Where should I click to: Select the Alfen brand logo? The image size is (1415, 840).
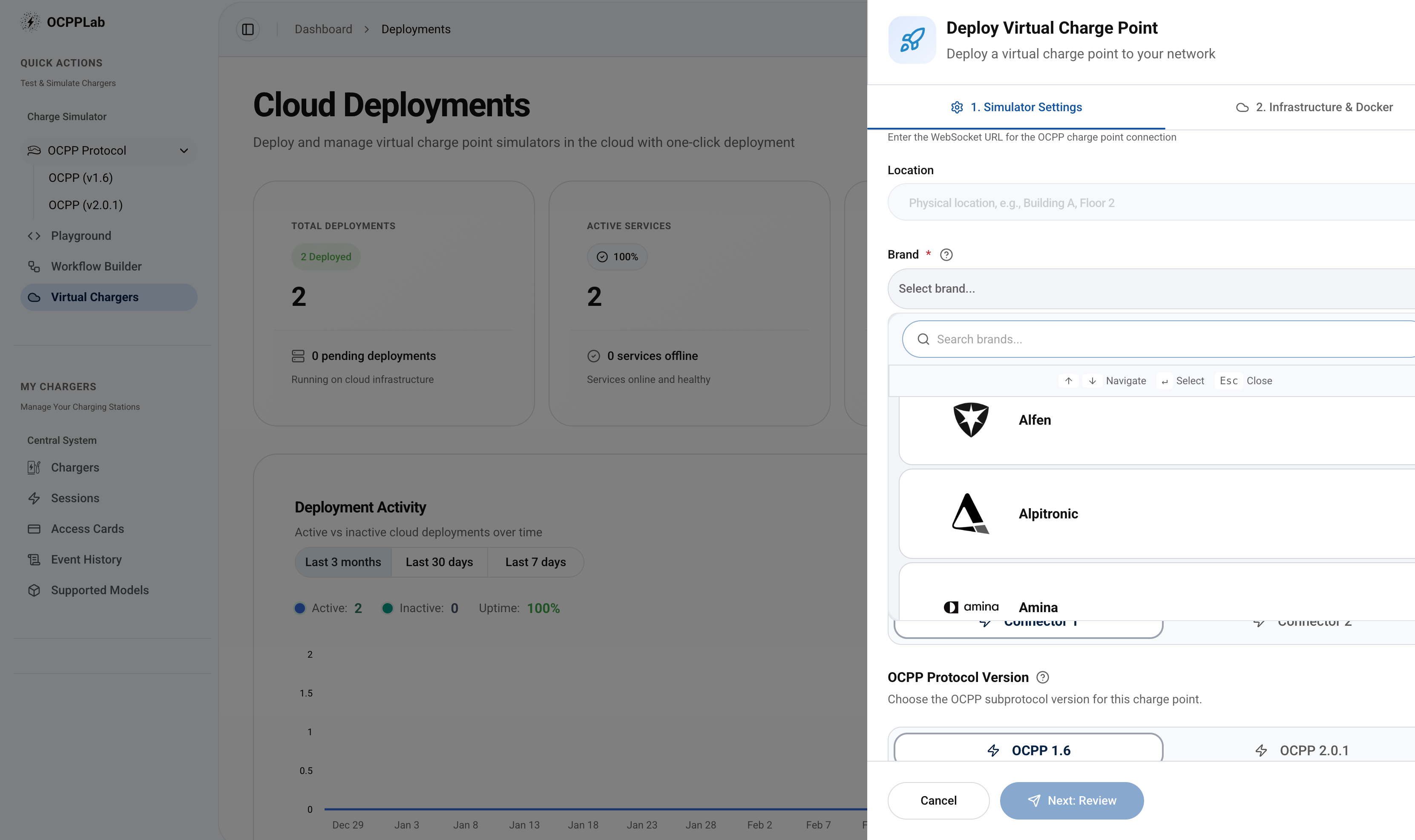coord(971,420)
